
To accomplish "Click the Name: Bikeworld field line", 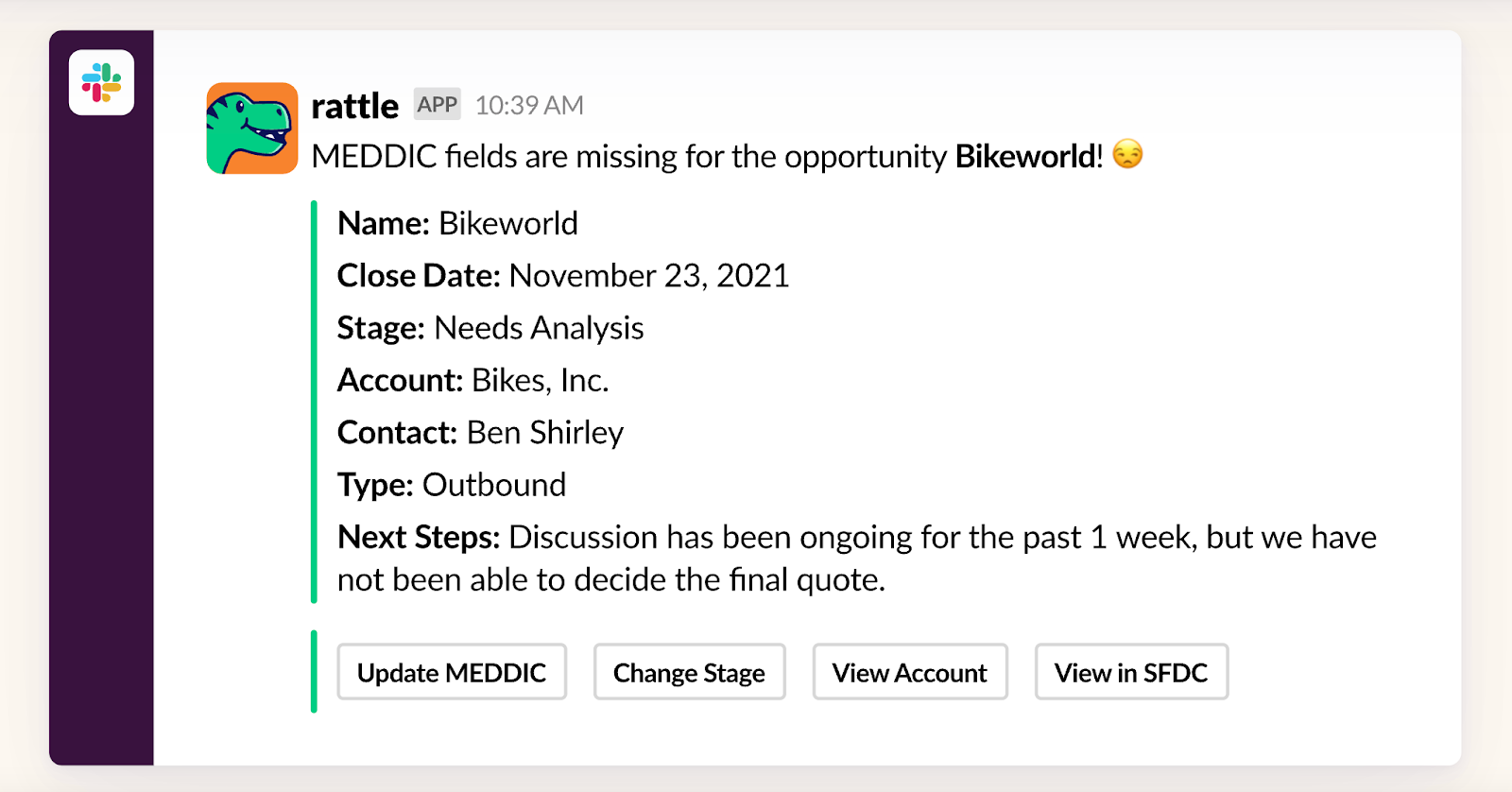I will 457,224.
